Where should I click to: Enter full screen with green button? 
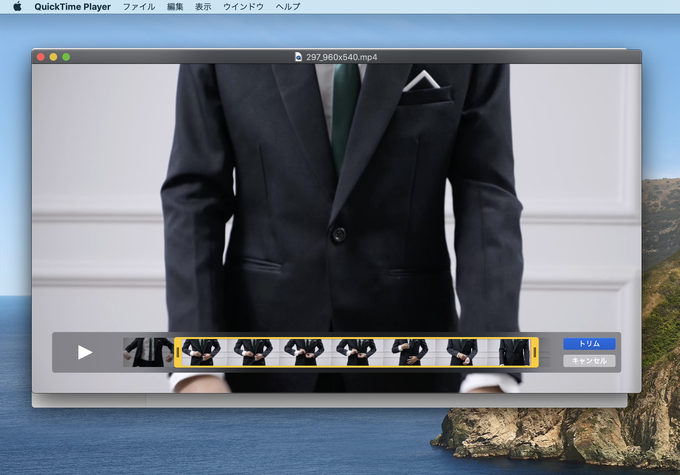tap(66, 57)
